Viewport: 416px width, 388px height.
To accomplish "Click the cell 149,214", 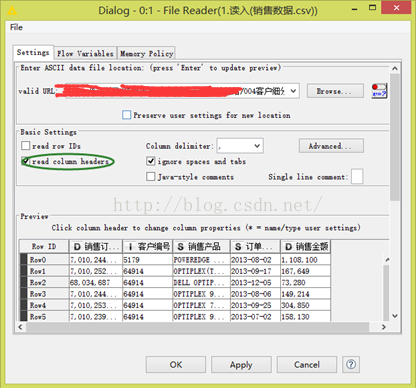I will pyautogui.click(x=306, y=294).
